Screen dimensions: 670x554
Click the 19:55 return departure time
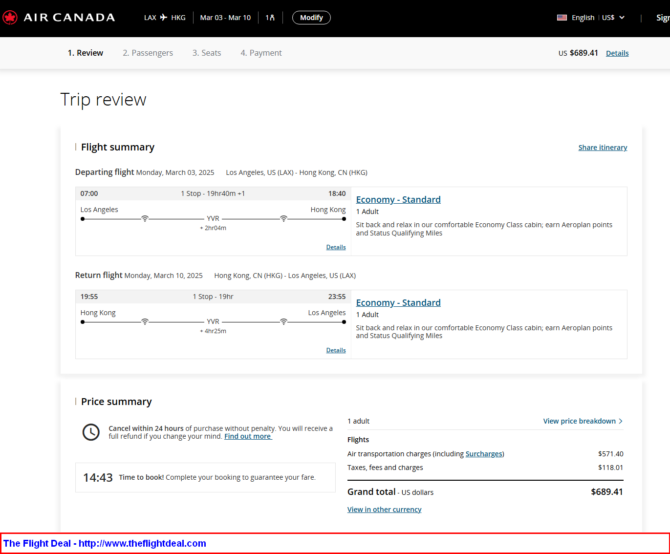pos(89,296)
